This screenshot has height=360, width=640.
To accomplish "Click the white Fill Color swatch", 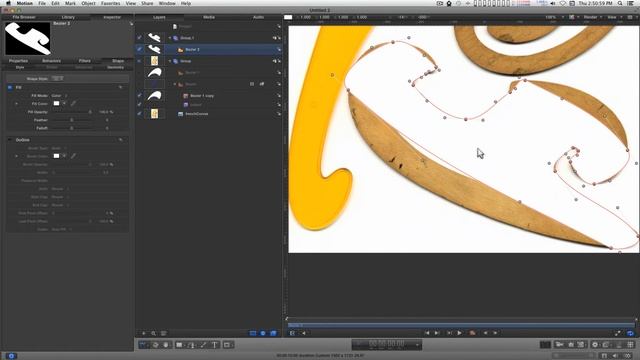I will point(56,104).
